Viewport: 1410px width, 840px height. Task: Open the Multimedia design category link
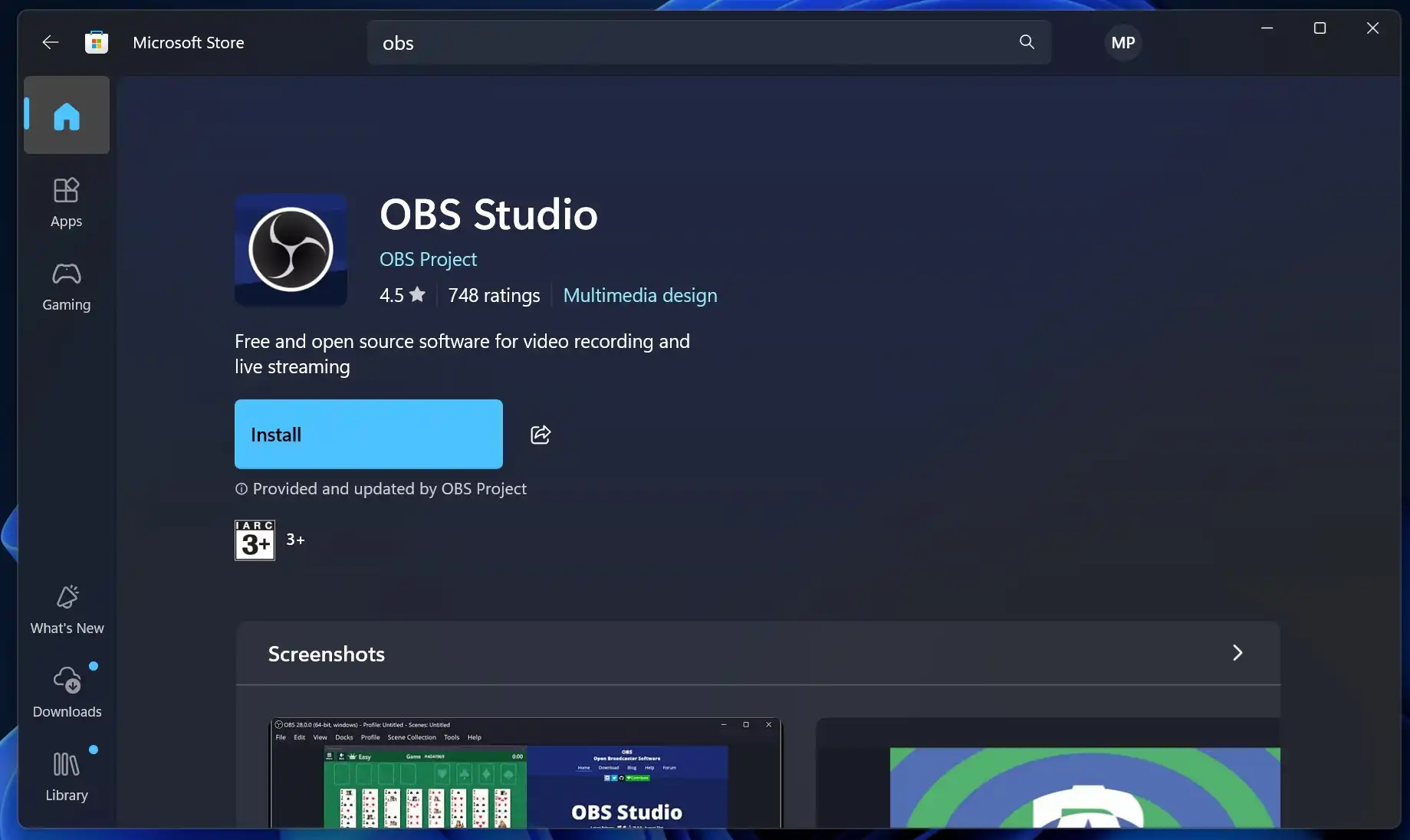(640, 295)
